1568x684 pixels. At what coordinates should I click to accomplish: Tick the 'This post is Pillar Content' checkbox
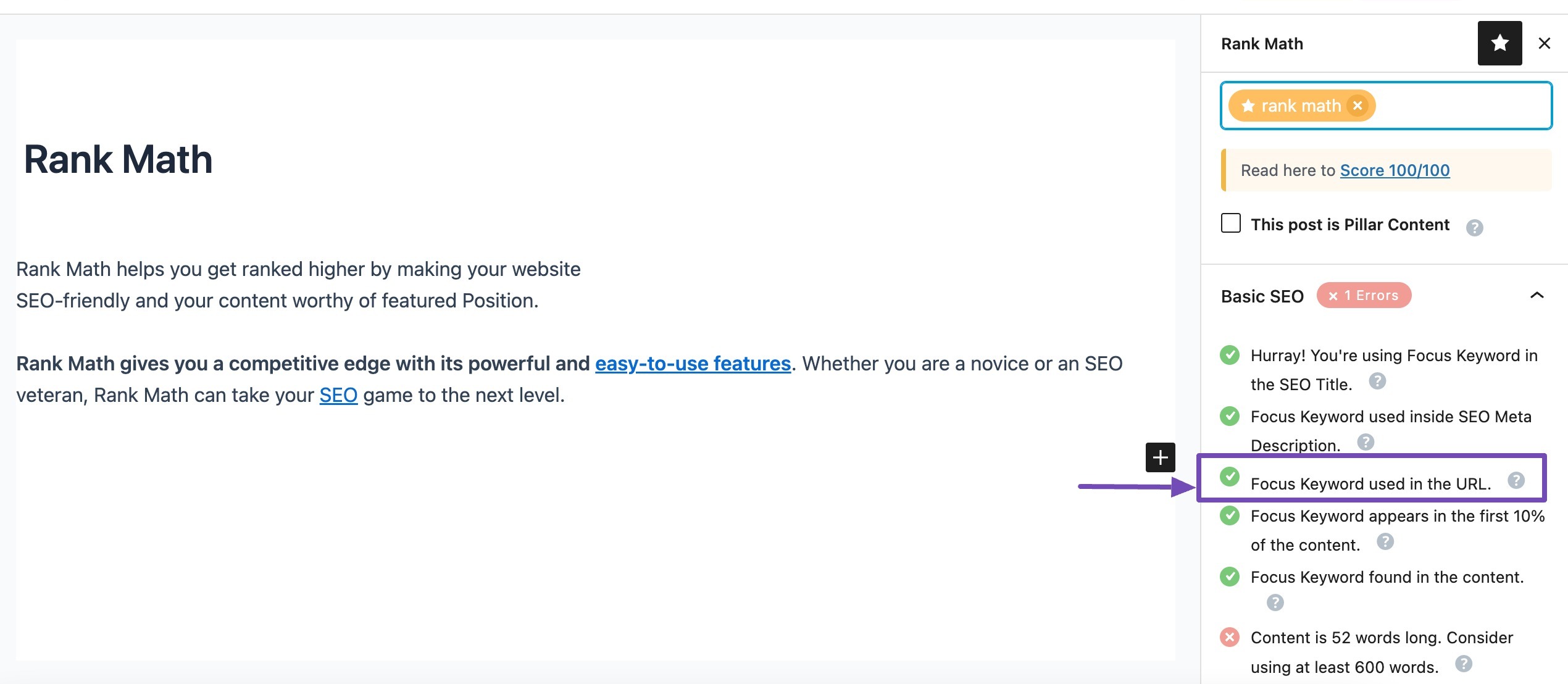[1231, 223]
